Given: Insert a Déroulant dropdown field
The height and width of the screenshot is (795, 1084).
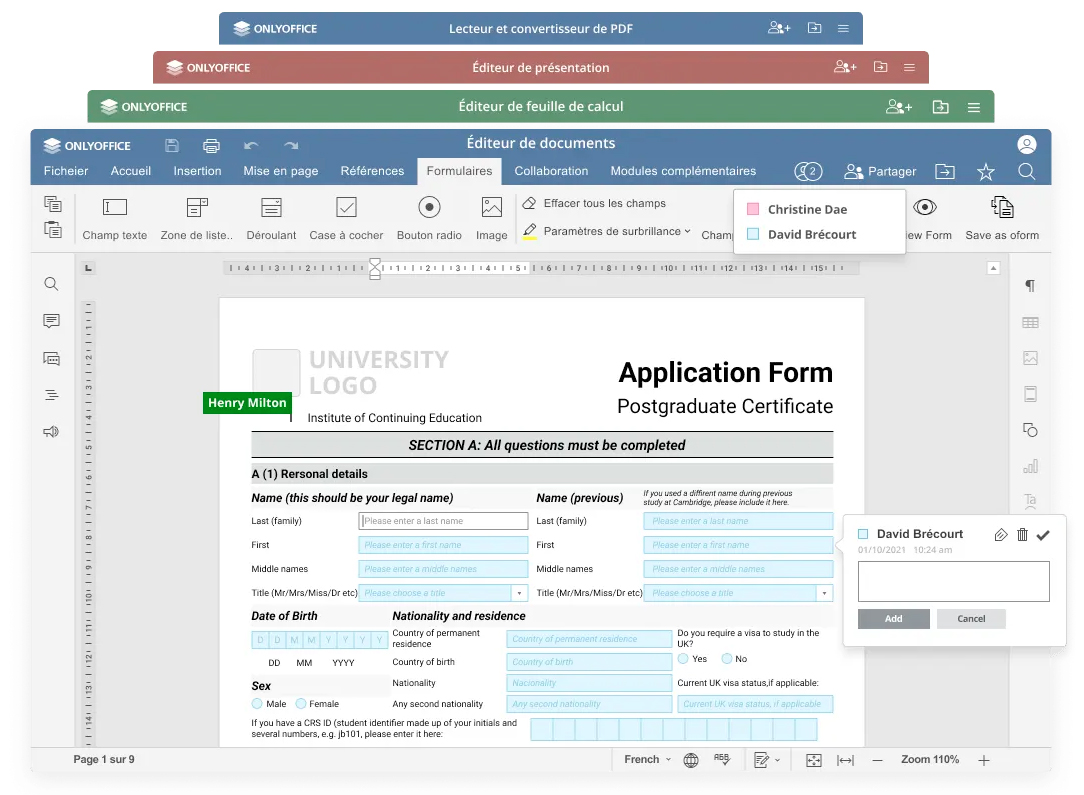Looking at the screenshot, I should point(271,218).
